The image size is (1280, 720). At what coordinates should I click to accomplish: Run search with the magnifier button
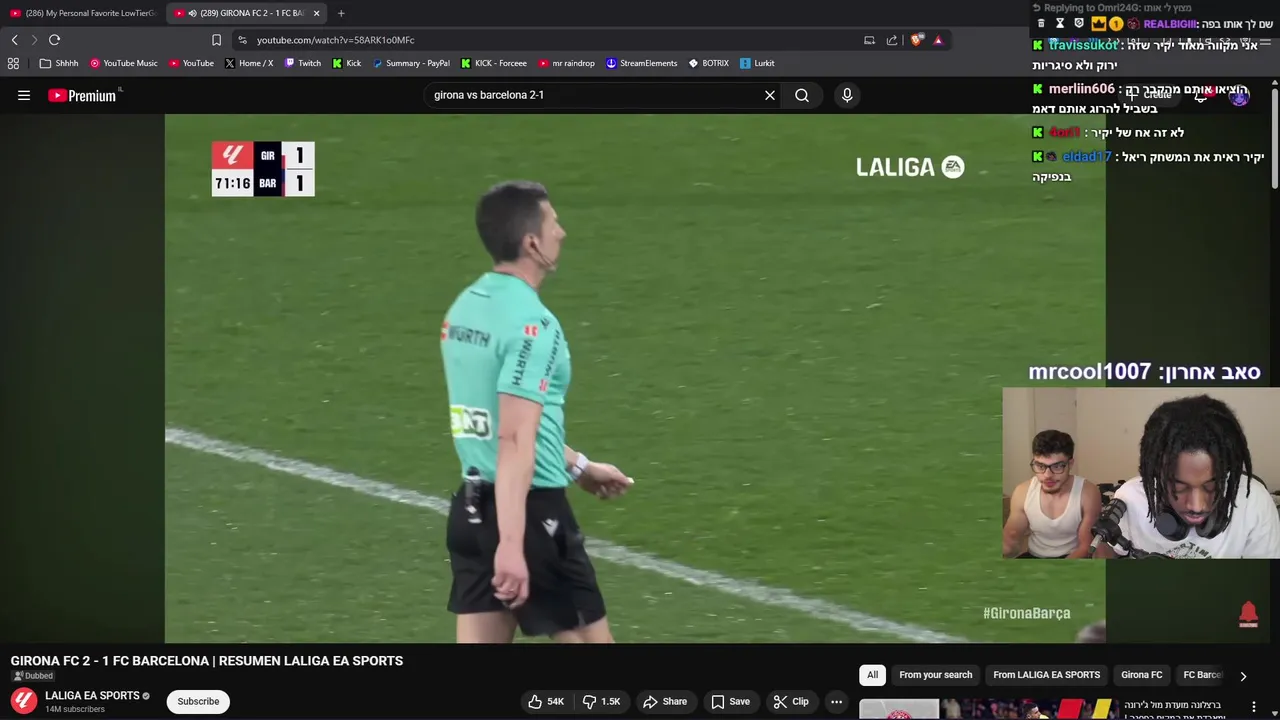click(x=802, y=95)
